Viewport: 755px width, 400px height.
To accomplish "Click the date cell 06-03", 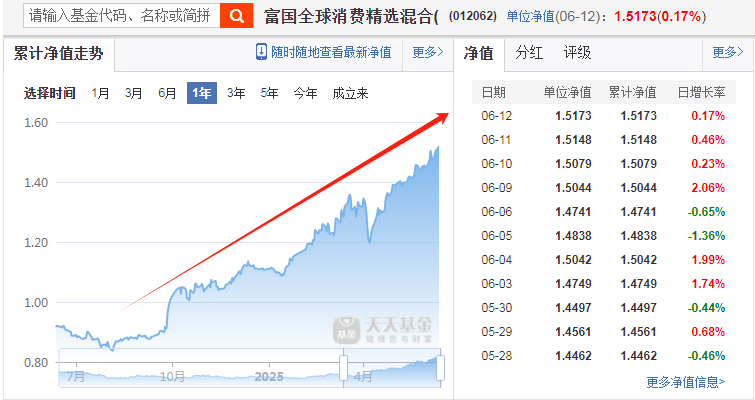I will click(x=496, y=284).
